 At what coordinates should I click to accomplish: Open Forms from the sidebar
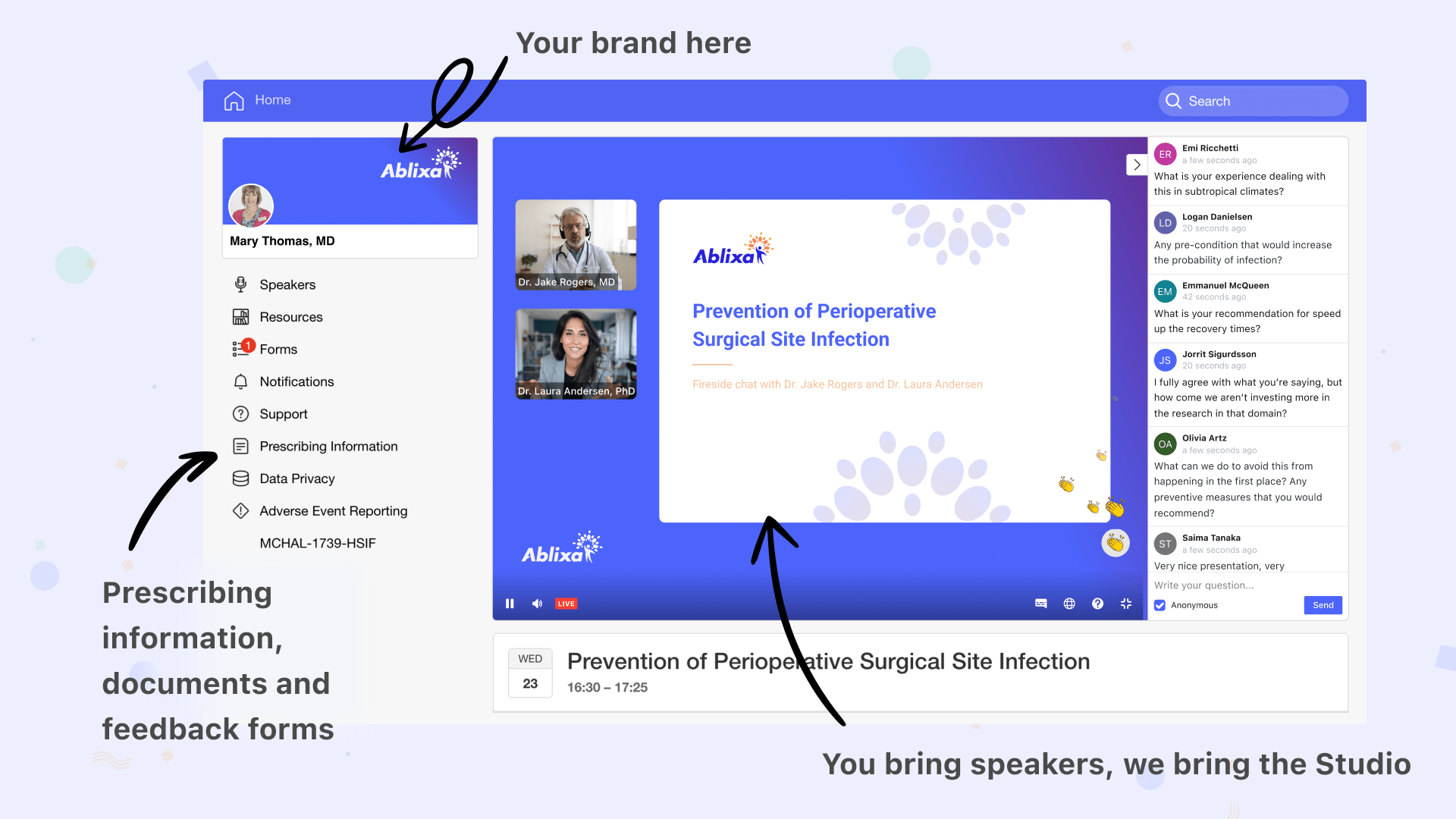(x=278, y=349)
